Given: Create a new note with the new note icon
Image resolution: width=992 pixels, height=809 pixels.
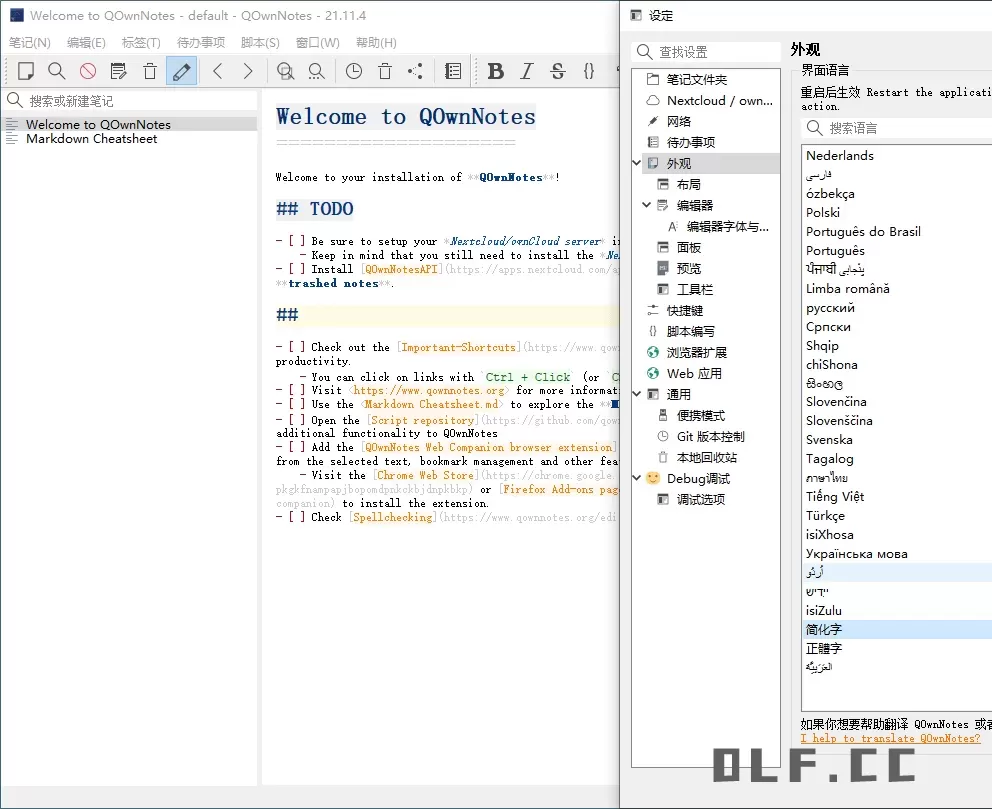Looking at the screenshot, I should [24, 72].
